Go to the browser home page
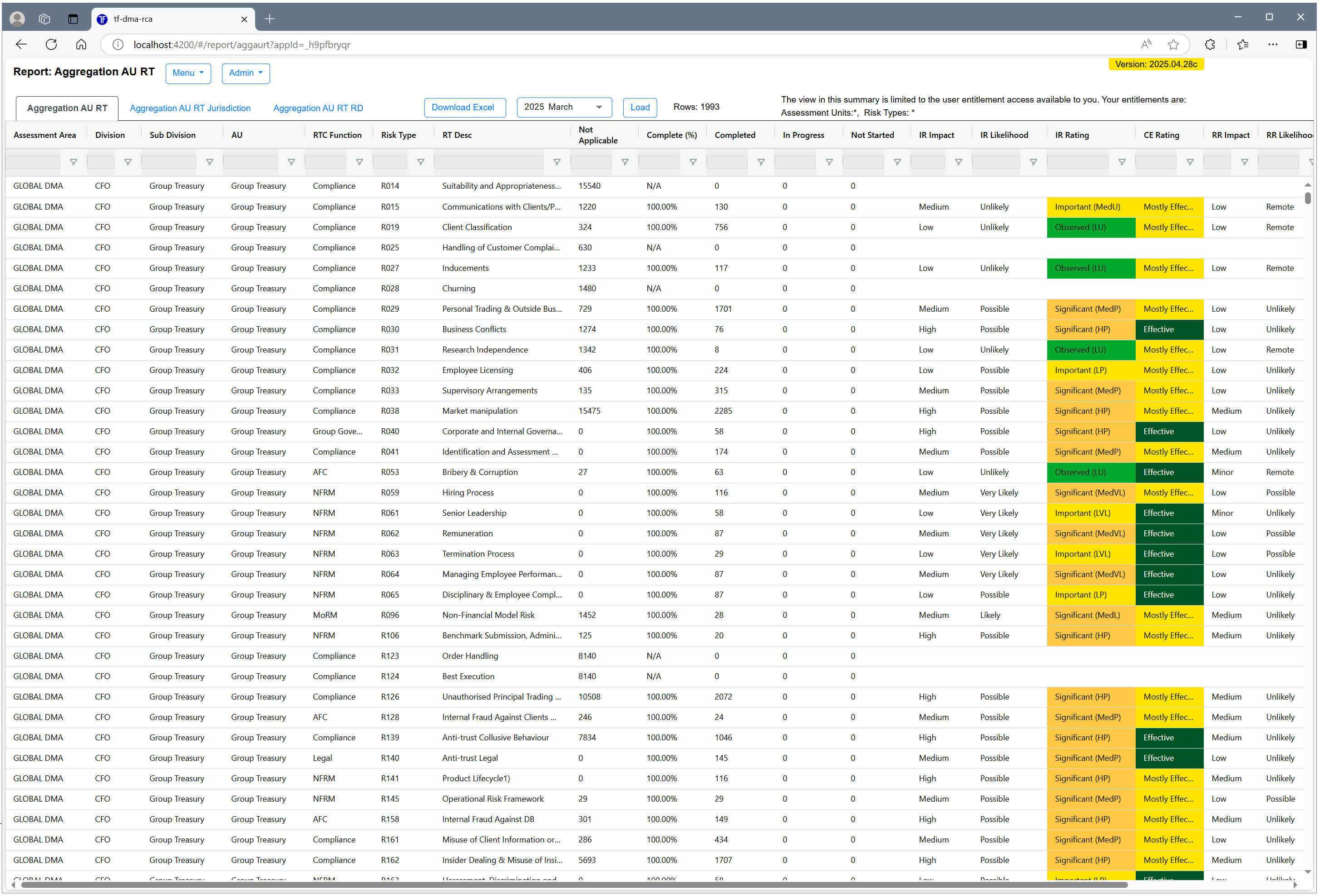 81,44
